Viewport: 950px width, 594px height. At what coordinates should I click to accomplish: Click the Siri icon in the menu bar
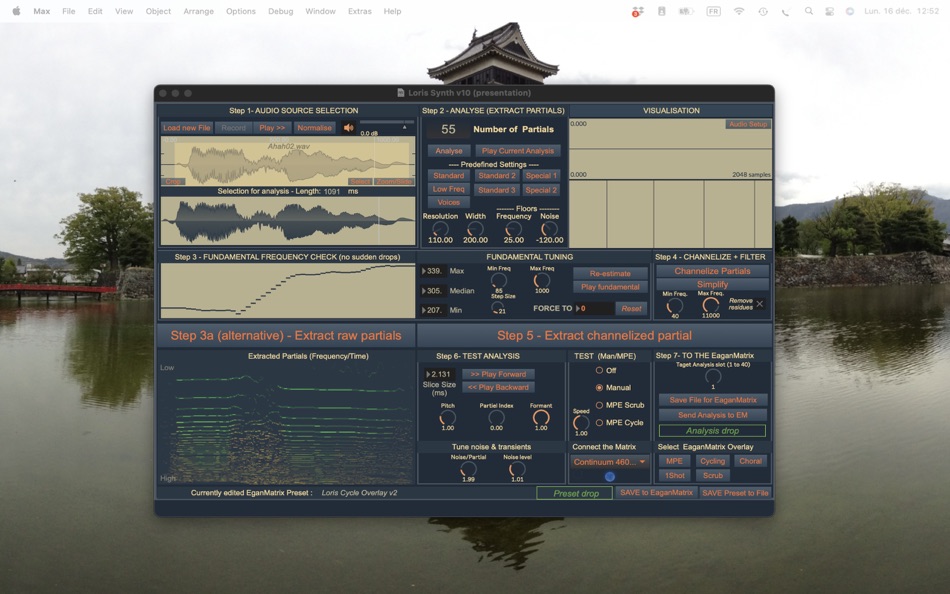click(x=850, y=11)
